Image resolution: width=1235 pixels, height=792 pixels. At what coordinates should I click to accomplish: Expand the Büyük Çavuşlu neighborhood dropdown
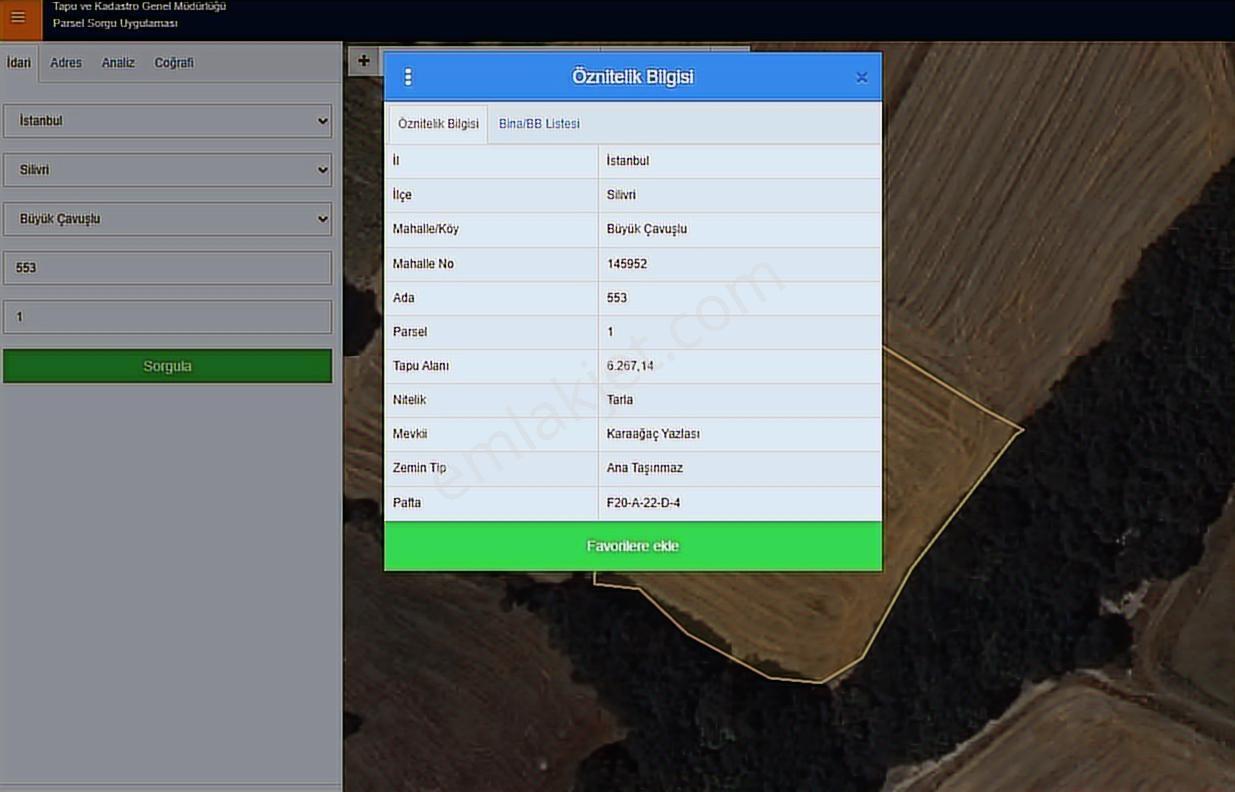tap(167, 219)
